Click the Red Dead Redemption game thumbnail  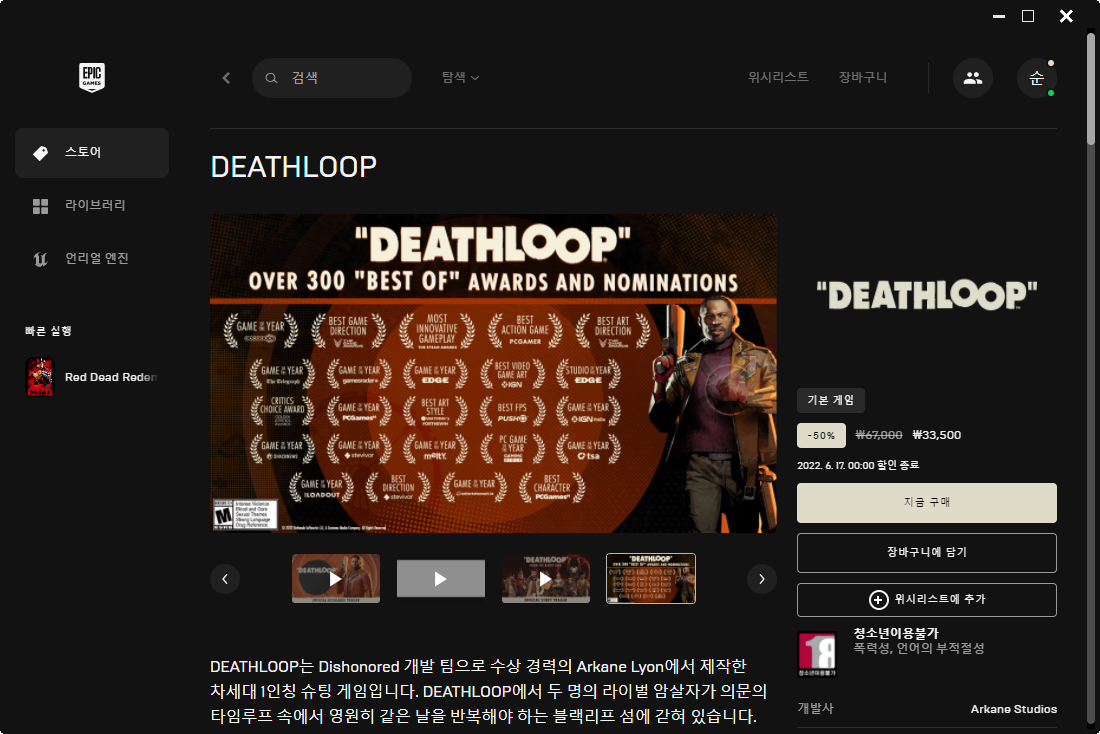click(40, 377)
